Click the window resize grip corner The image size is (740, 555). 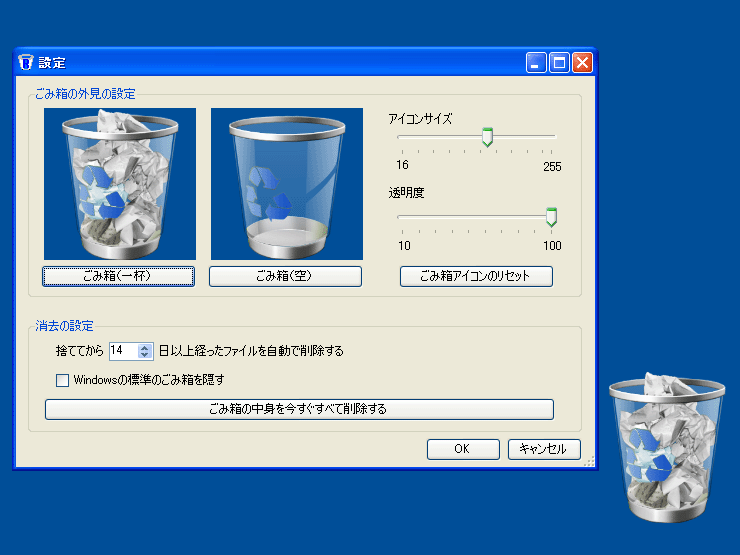[x=589, y=462]
